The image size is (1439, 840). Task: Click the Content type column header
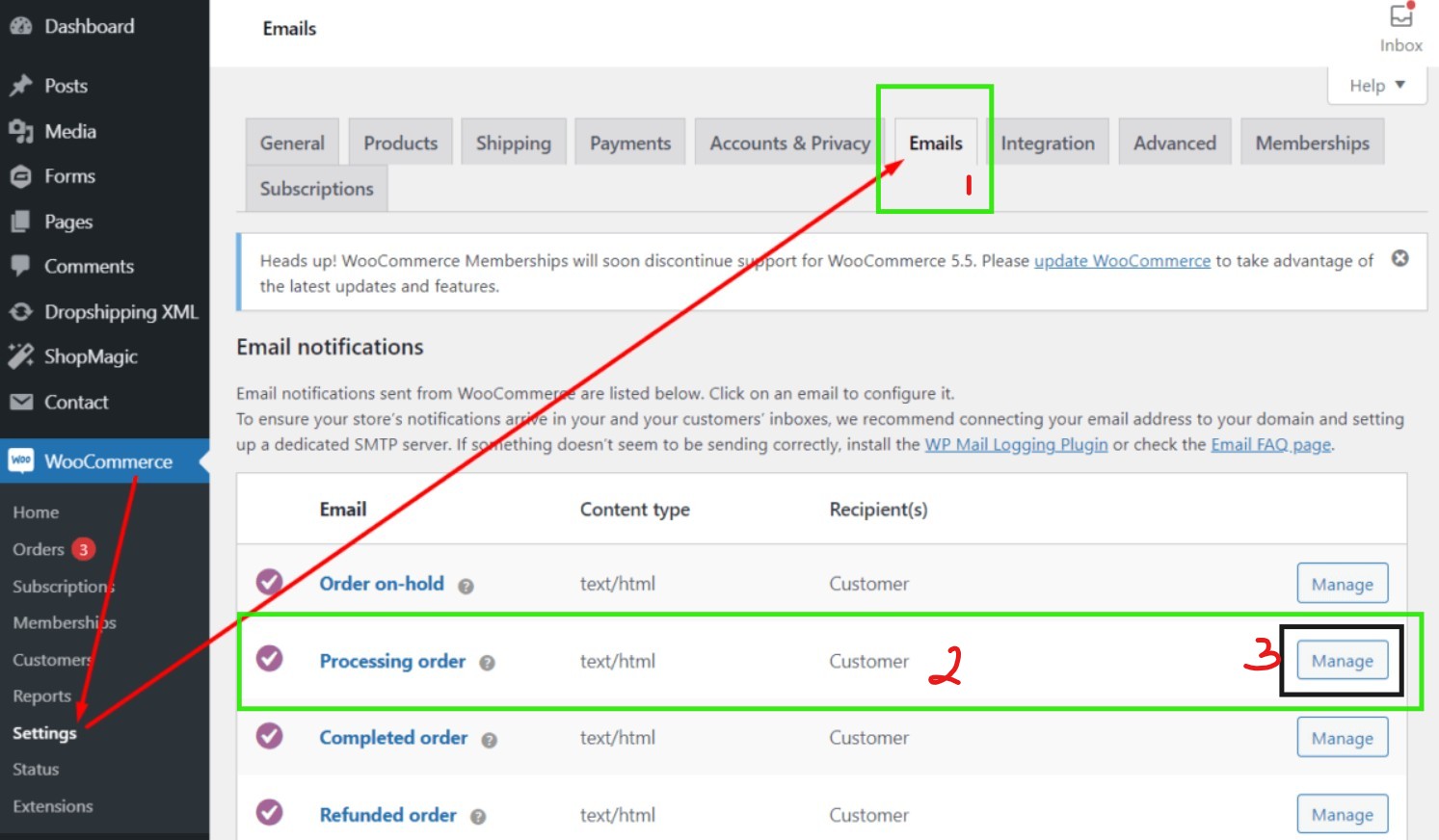pyautogui.click(x=634, y=510)
